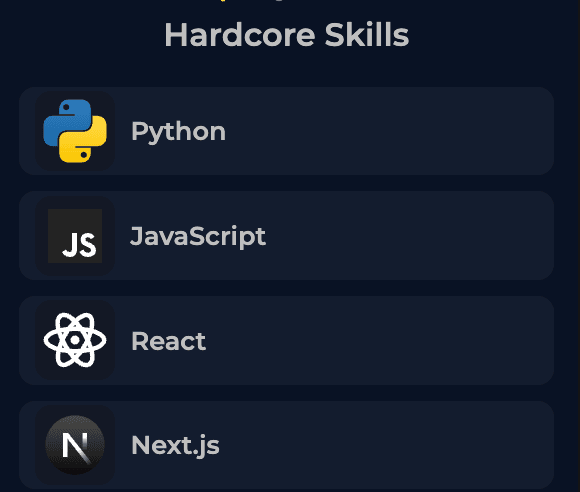The image size is (580, 492).
Task: Select the React skill label
Action: pos(169,341)
